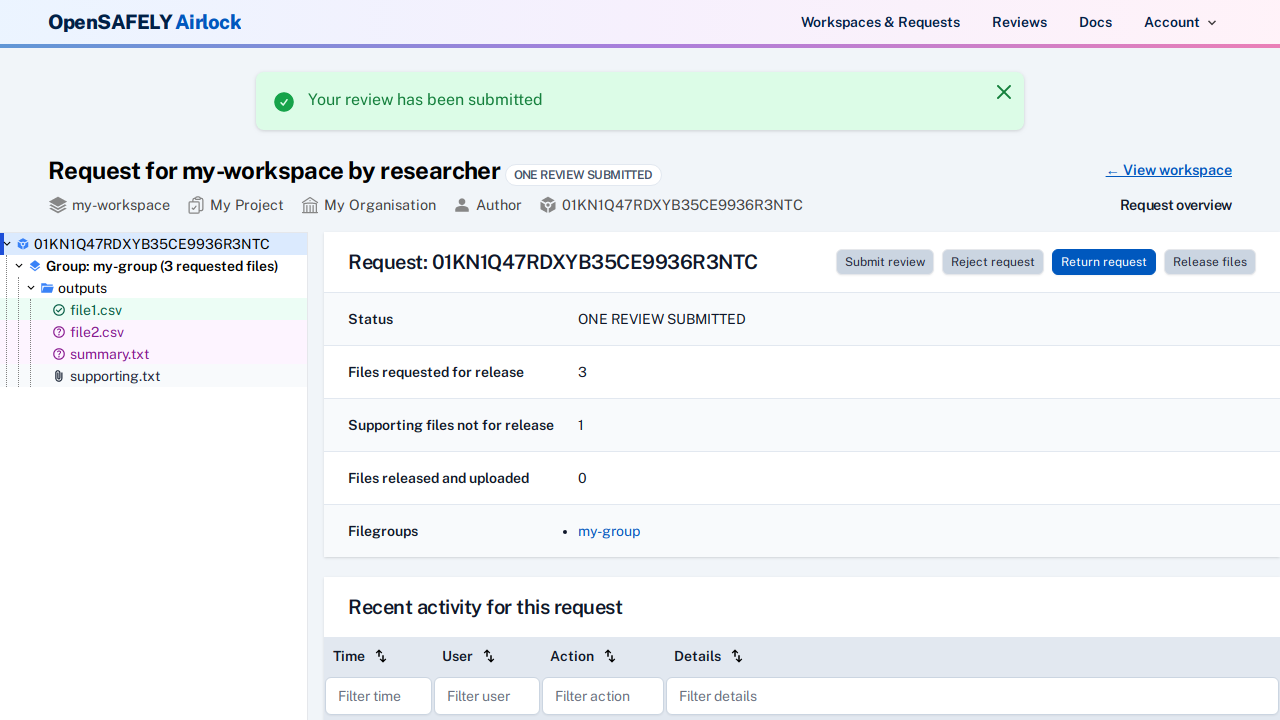Click the My Organisation building icon
Image resolution: width=1280 pixels, height=720 pixels.
(x=310, y=205)
